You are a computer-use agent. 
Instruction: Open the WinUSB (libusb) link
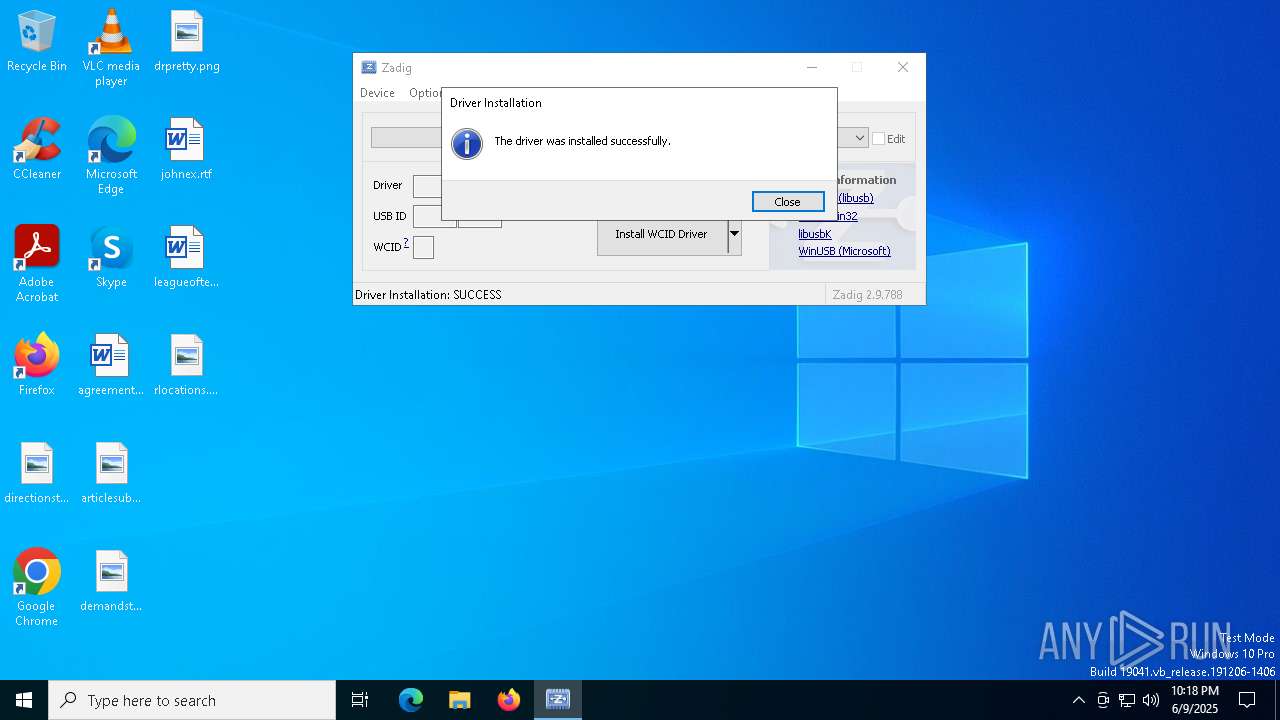tap(855, 198)
